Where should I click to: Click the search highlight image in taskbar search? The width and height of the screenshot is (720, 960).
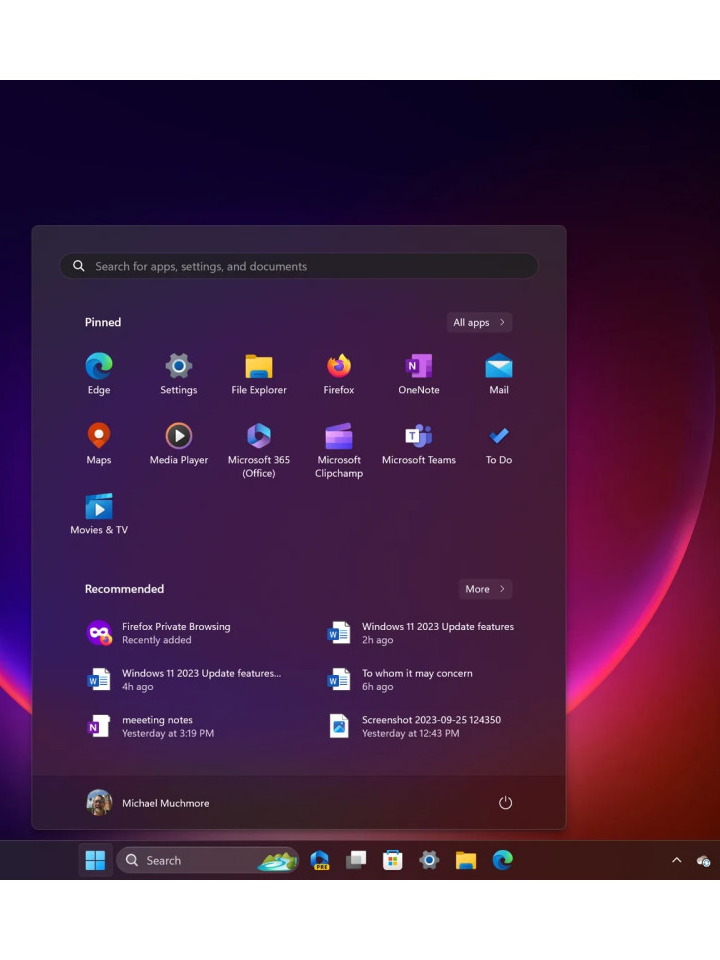click(277, 861)
